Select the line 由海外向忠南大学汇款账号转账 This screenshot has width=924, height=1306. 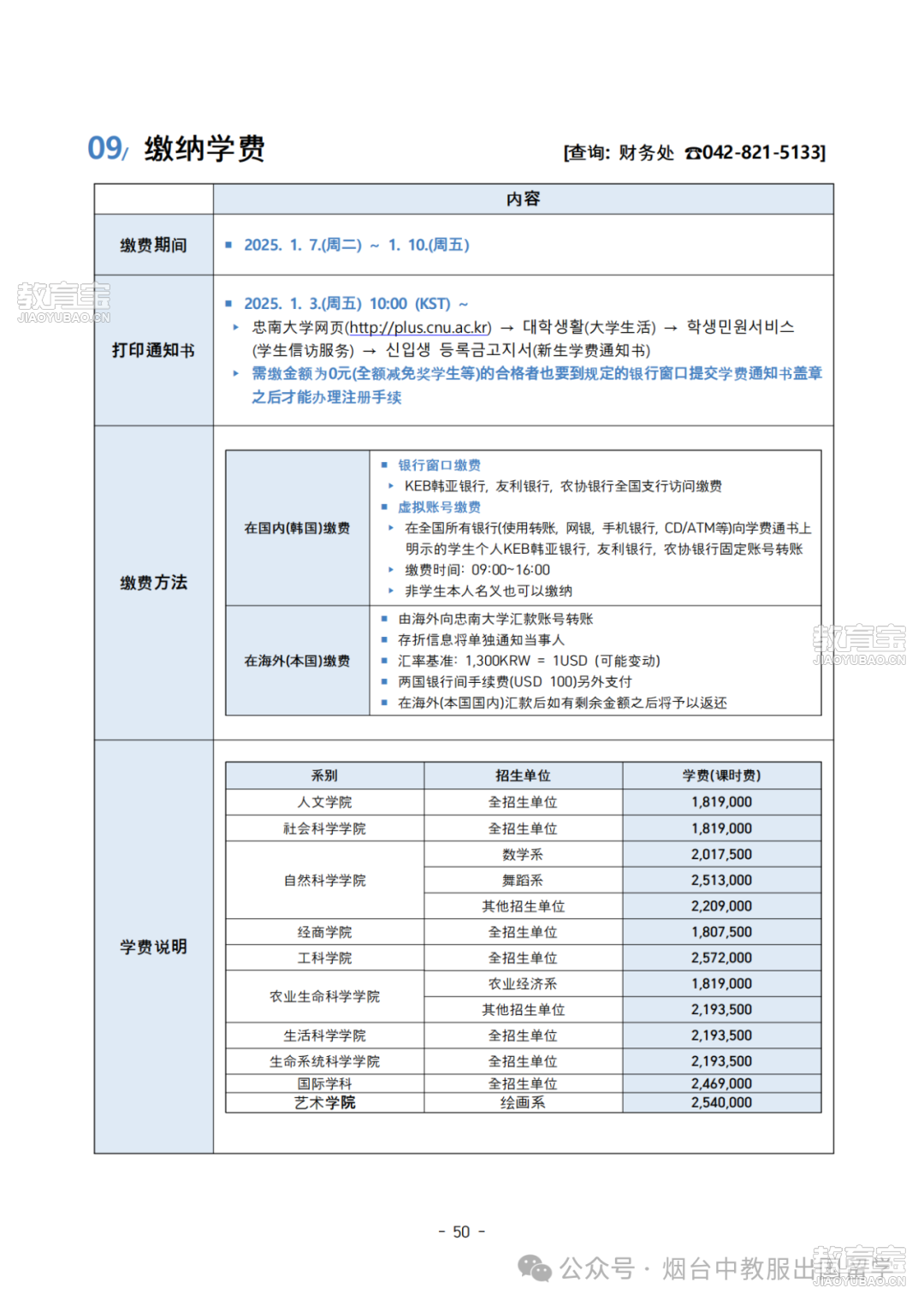(495, 619)
